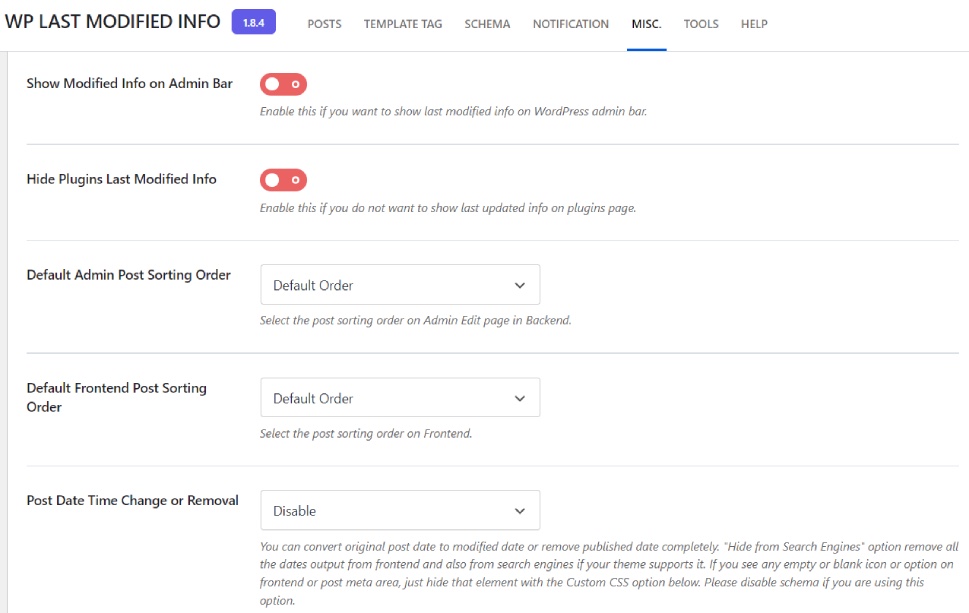Screen dimensions: 969x613
Task: Select the Notification tab
Action: (x=570, y=24)
